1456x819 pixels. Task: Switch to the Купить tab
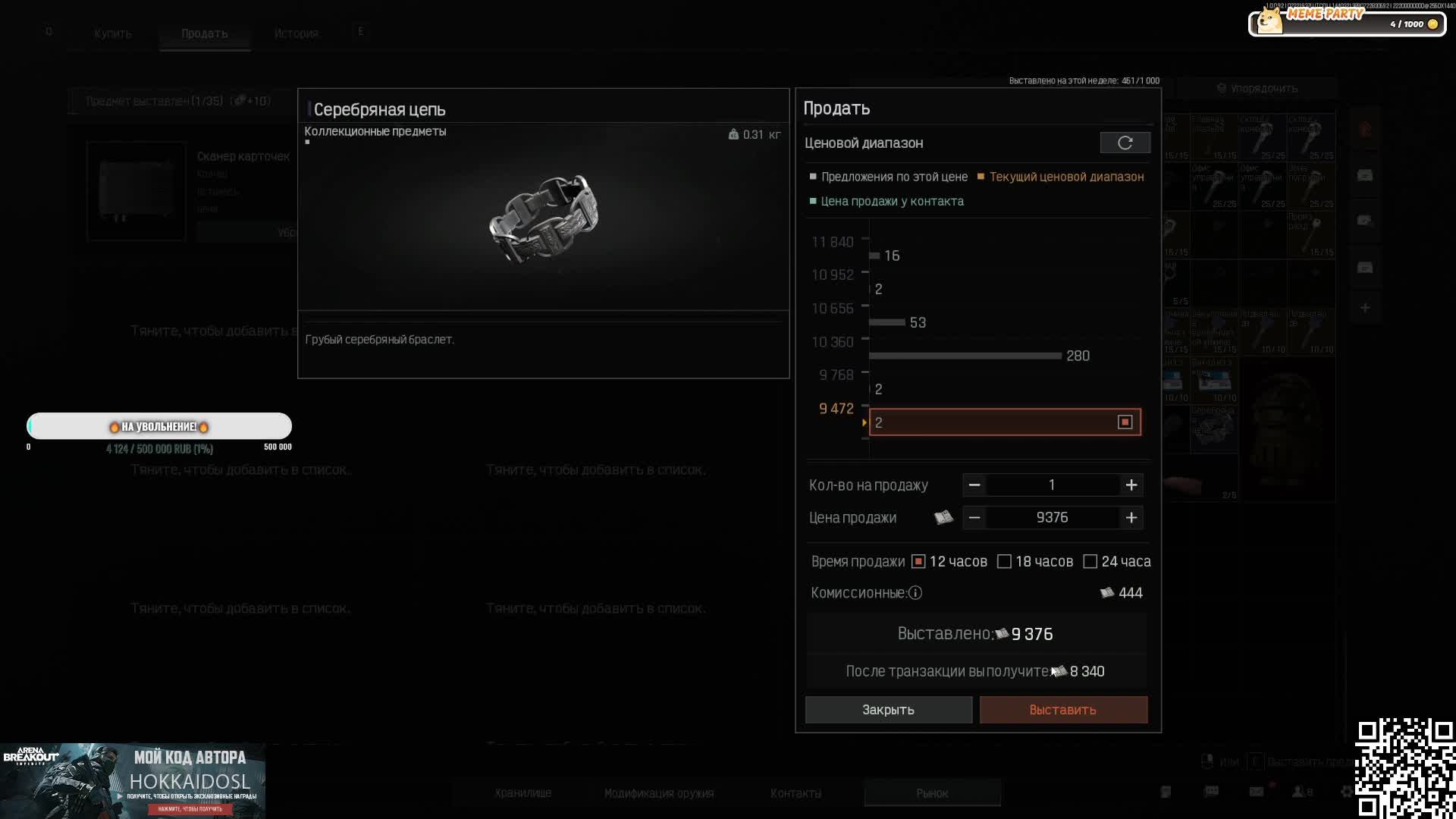[x=113, y=33]
